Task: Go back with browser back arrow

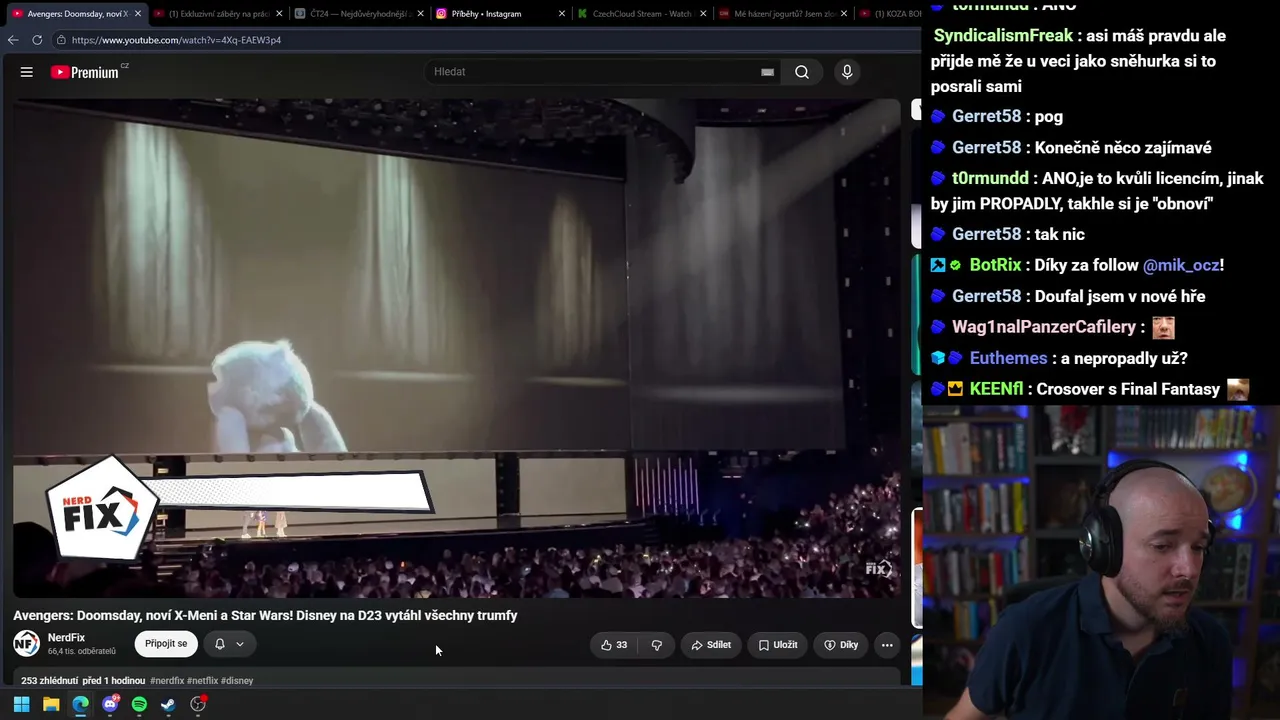Action: (x=13, y=40)
